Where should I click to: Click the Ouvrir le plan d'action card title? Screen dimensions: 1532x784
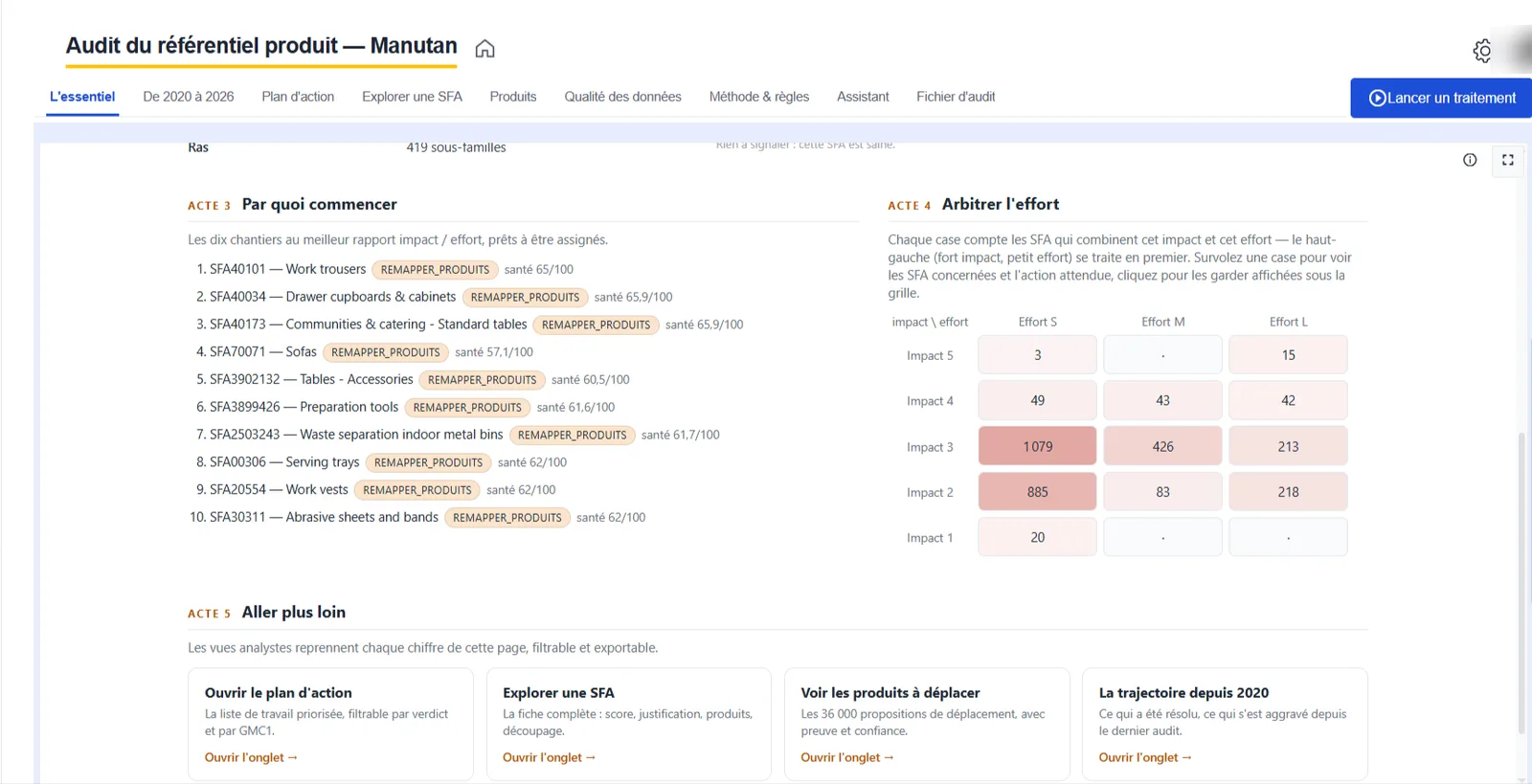click(278, 693)
